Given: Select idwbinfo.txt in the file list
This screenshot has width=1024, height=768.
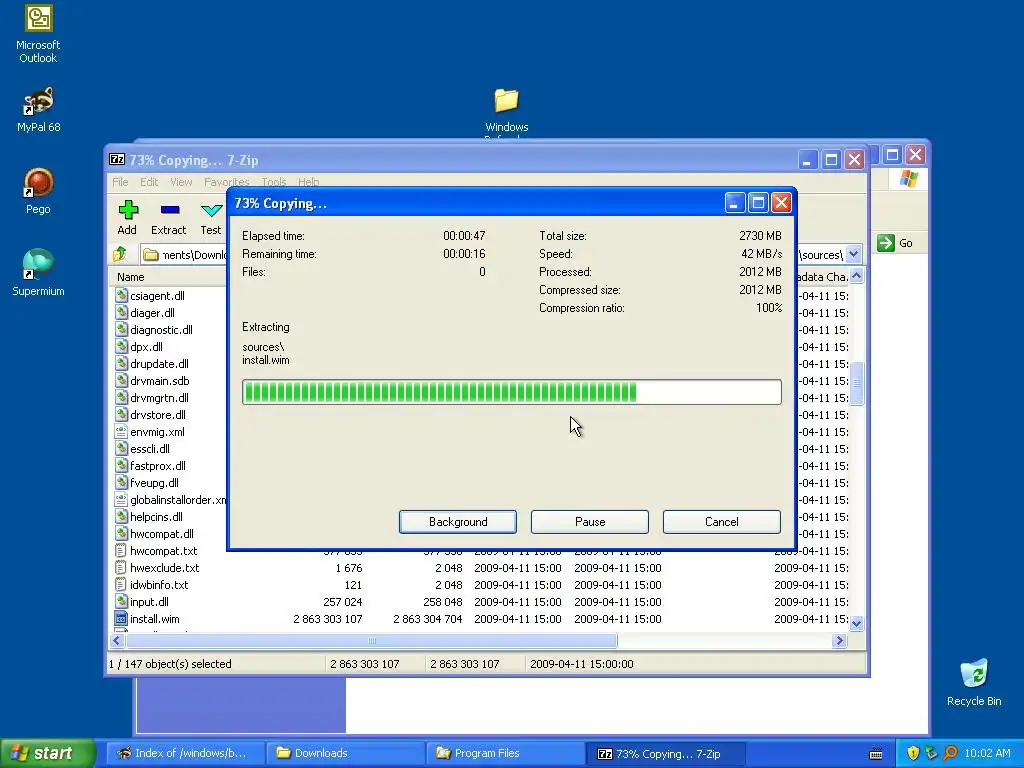Looking at the screenshot, I should point(159,584).
